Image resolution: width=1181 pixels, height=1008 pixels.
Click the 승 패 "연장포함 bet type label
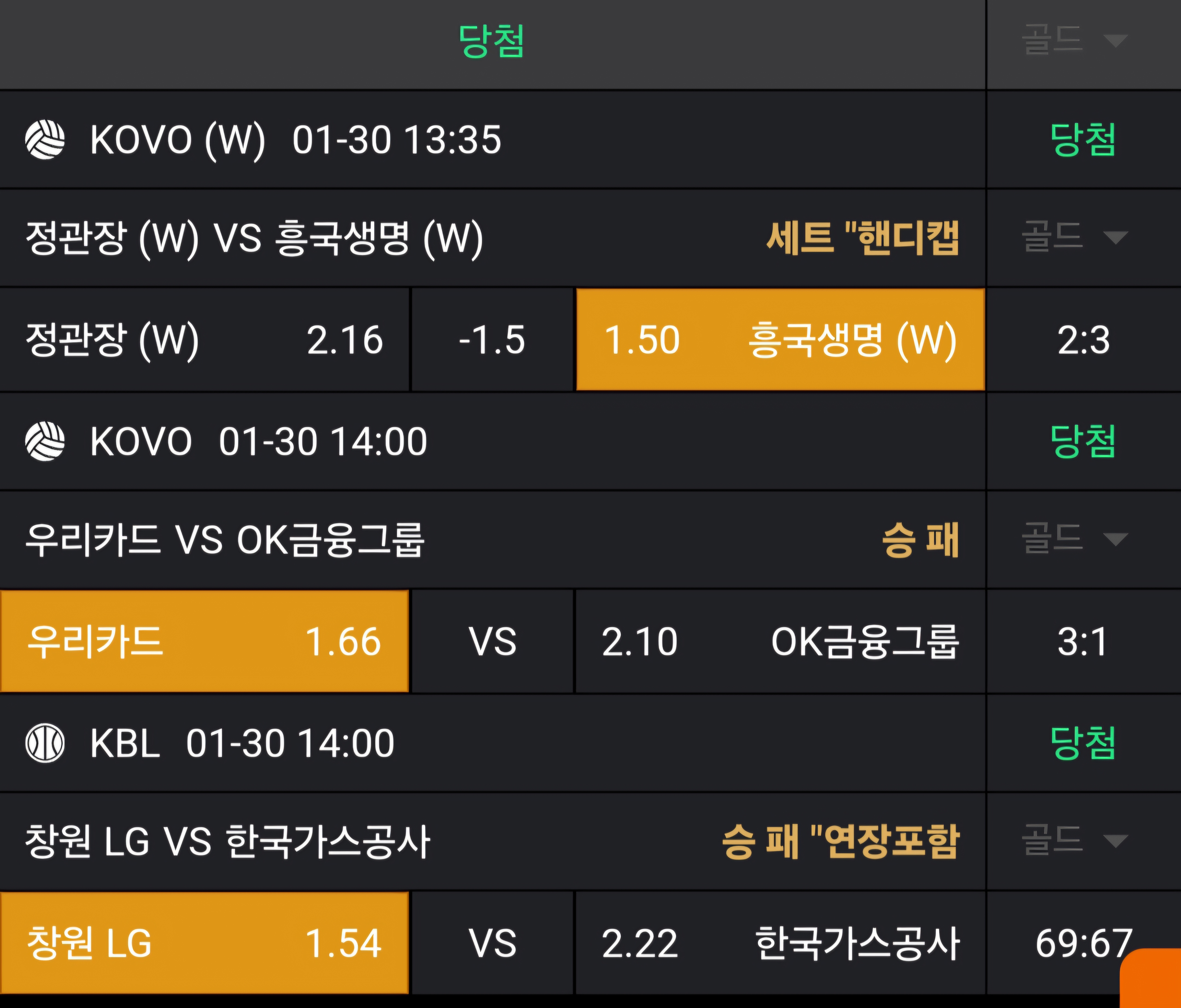841,841
